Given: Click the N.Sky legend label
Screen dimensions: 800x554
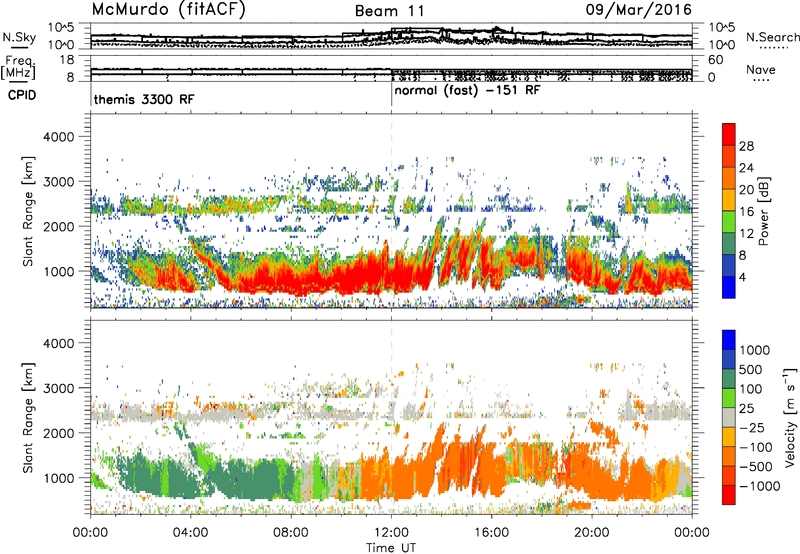Looking at the screenshot, I should coord(19,37).
